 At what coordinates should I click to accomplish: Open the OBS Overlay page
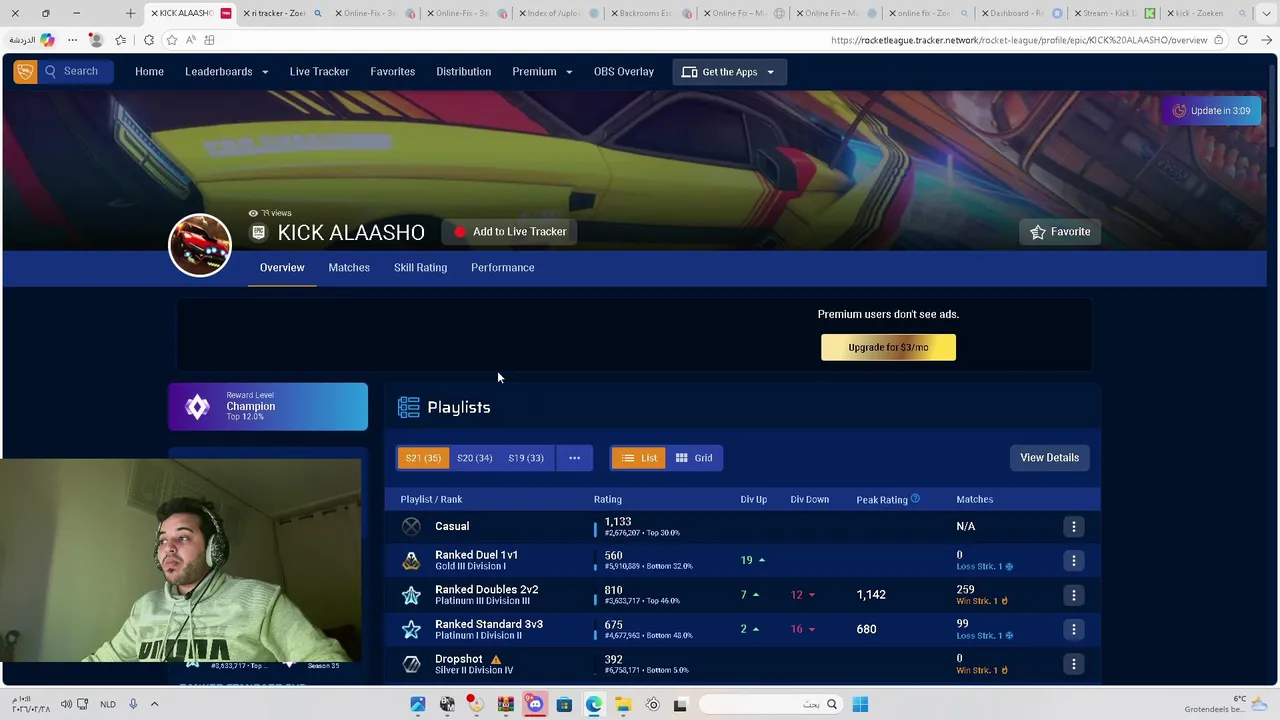click(623, 72)
